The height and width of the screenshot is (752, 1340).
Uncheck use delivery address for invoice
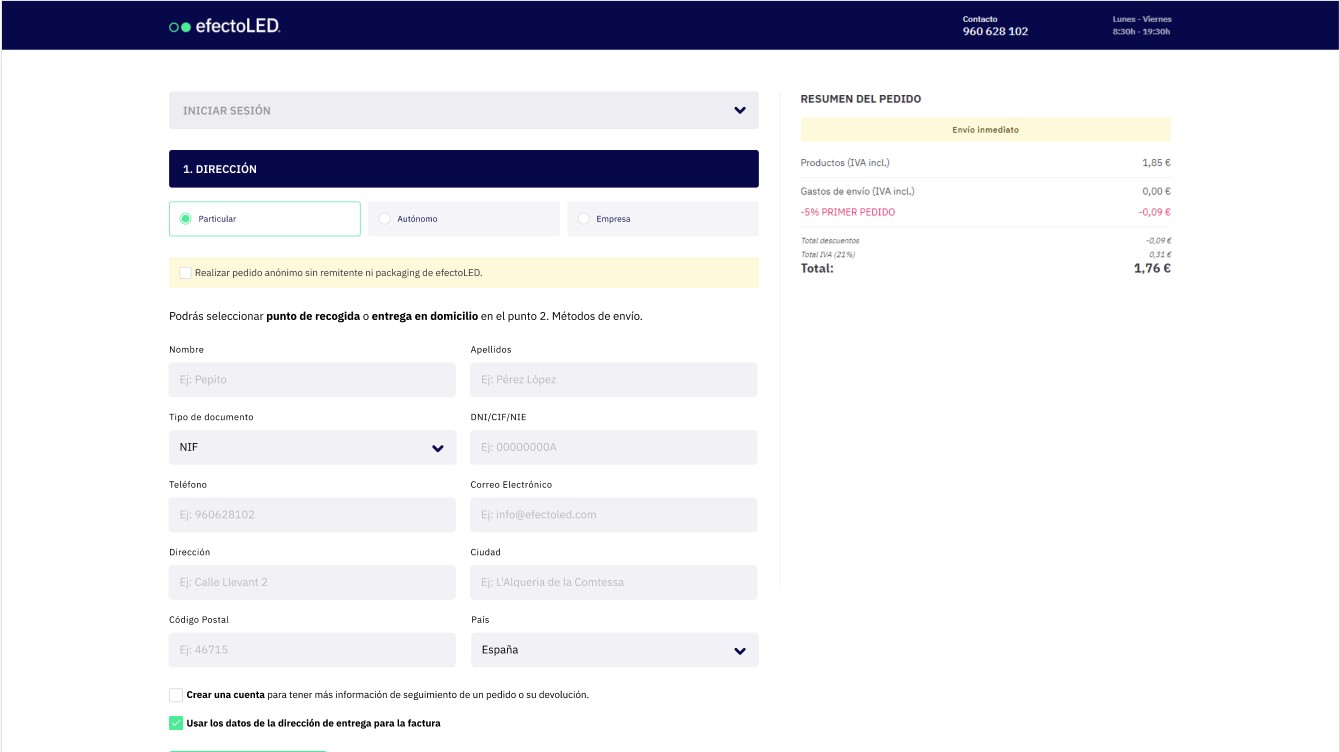tap(176, 723)
